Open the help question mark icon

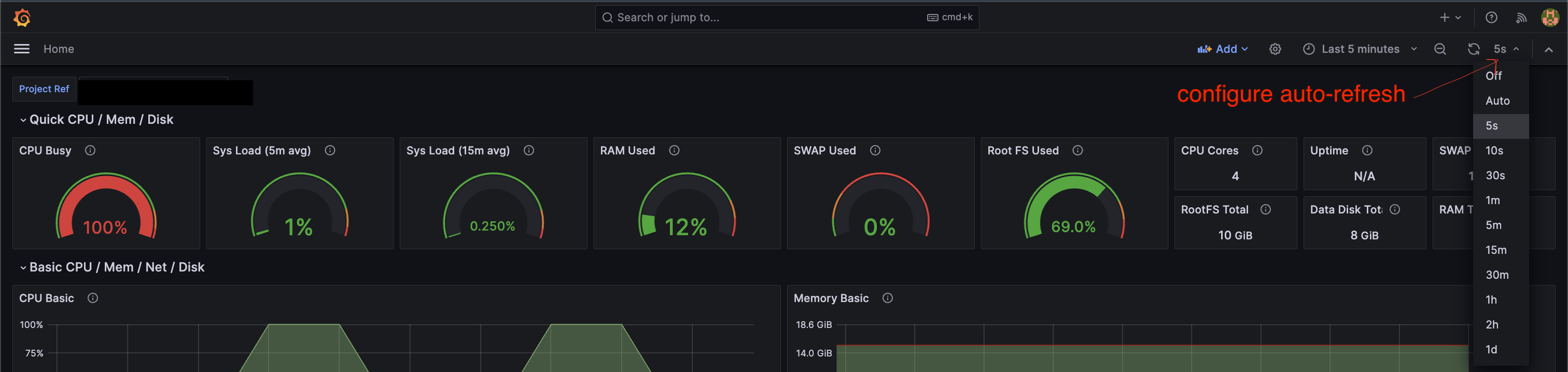pos(1491,18)
